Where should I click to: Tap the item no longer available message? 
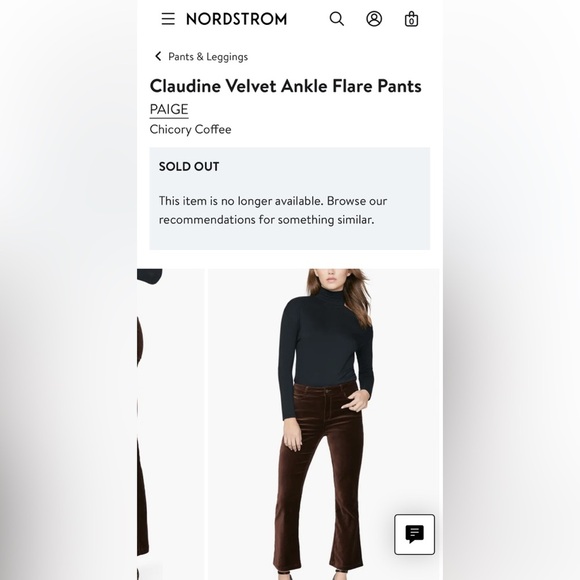coord(273,210)
